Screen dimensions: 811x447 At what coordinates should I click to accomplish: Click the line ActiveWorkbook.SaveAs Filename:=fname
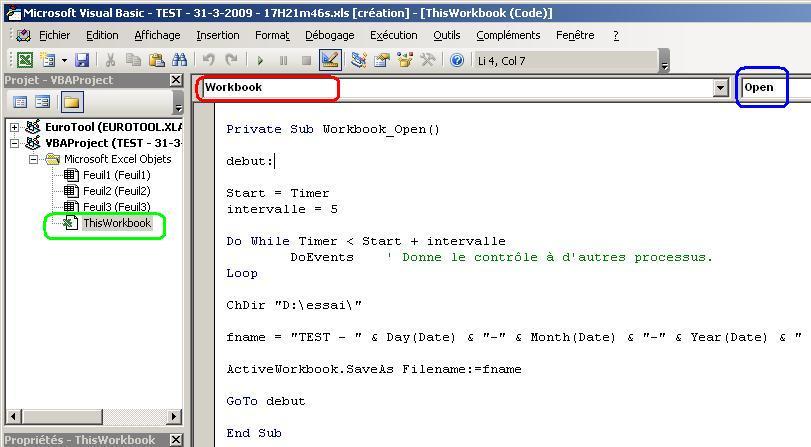click(x=373, y=369)
